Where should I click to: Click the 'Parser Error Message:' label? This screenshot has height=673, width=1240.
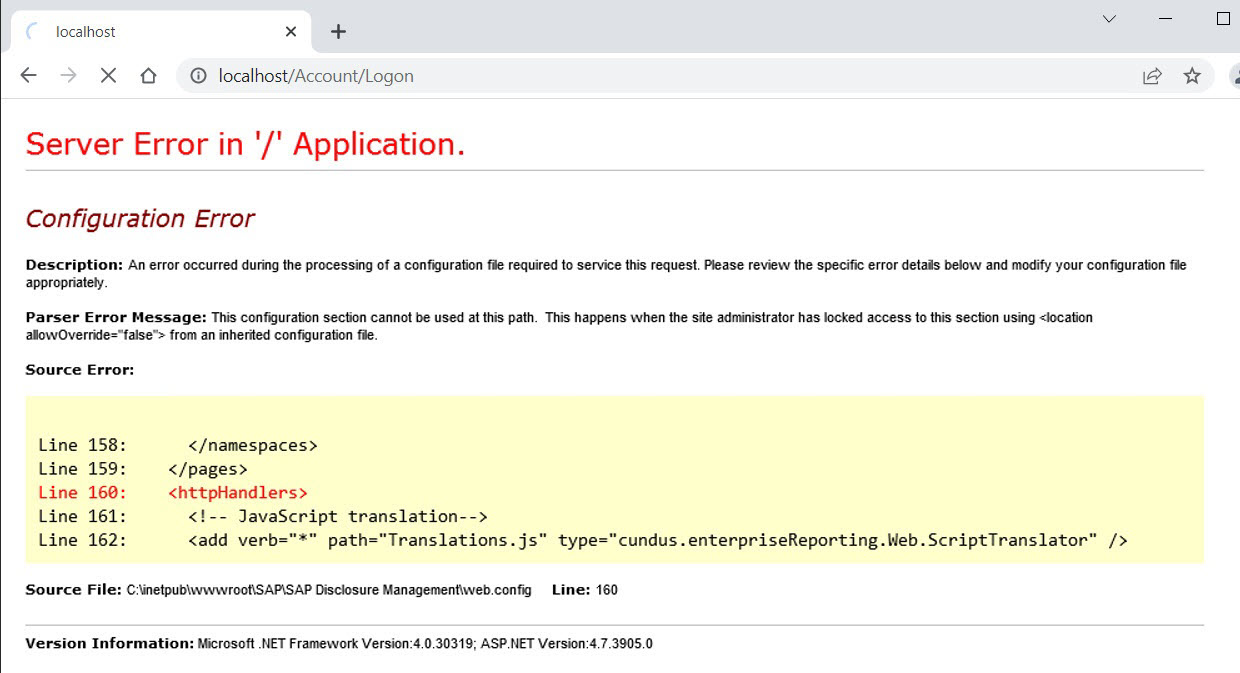coord(116,317)
